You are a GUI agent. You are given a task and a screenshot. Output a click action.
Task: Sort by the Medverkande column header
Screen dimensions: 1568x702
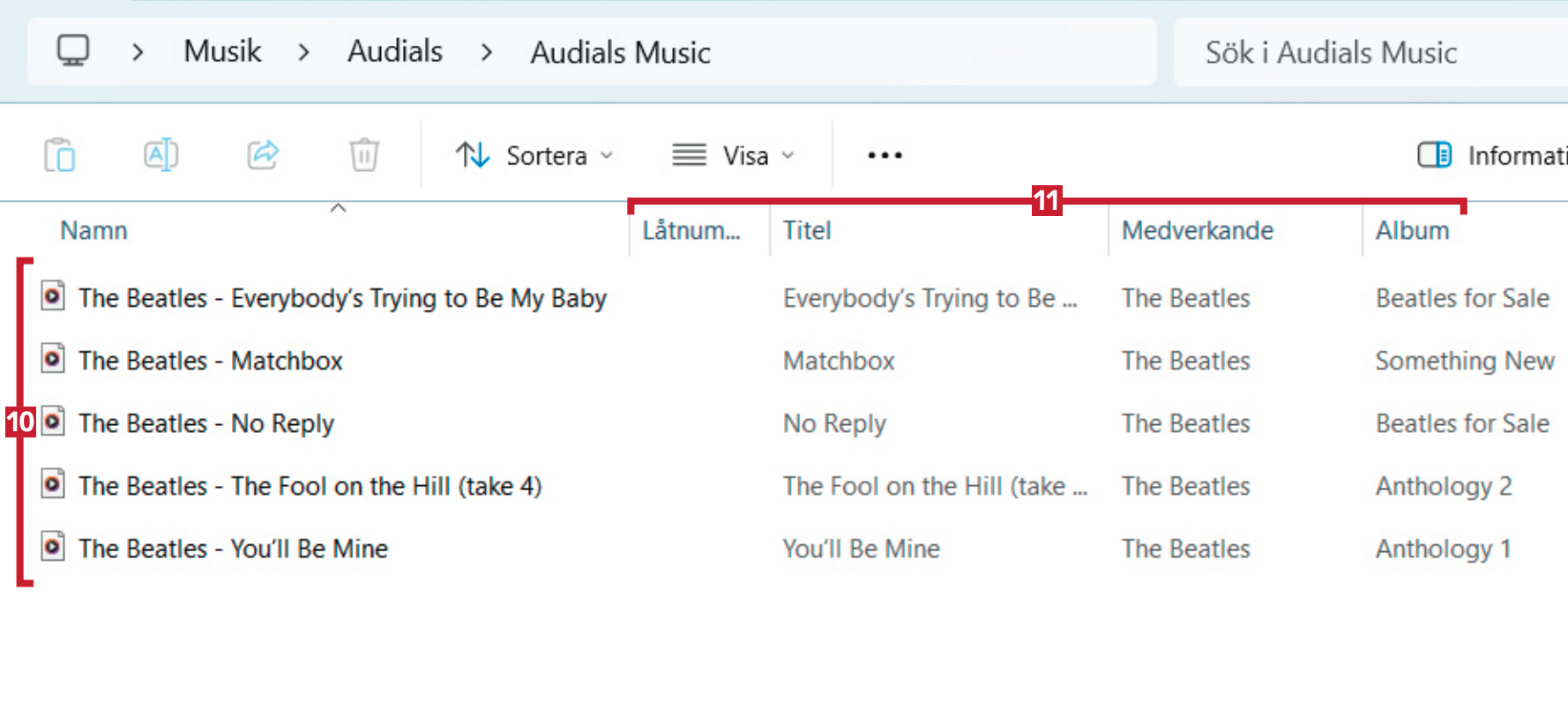(1197, 230)
